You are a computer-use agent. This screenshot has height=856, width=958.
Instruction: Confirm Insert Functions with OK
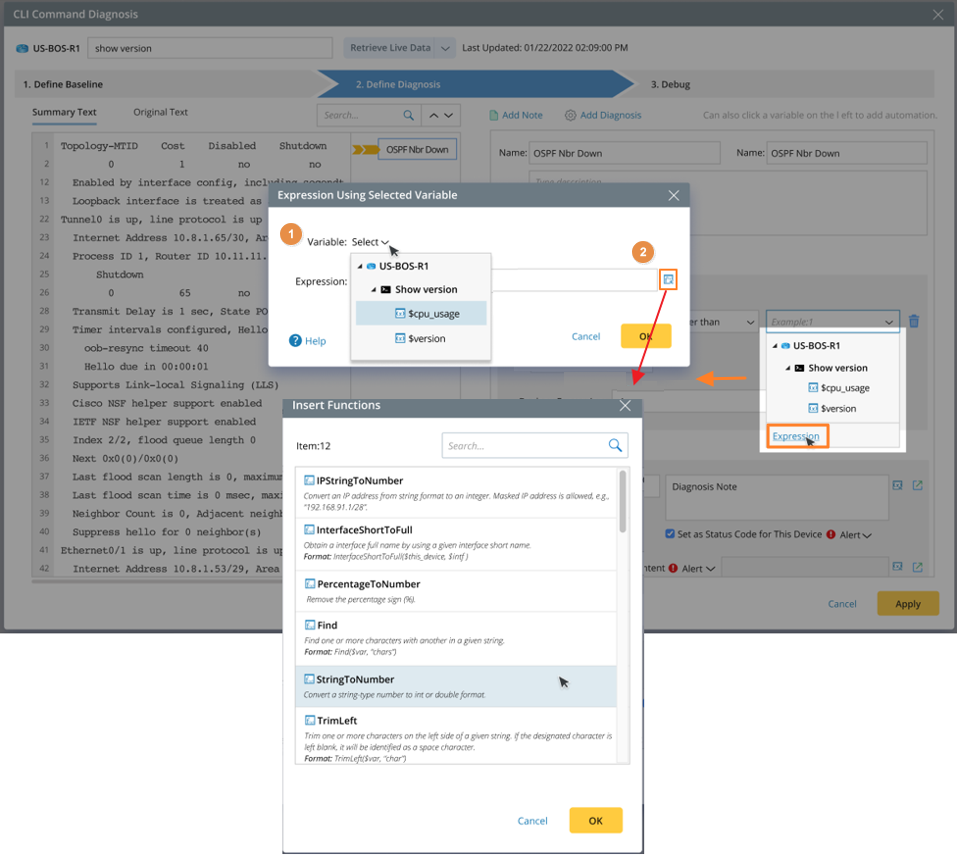click(x=595, y=820)
